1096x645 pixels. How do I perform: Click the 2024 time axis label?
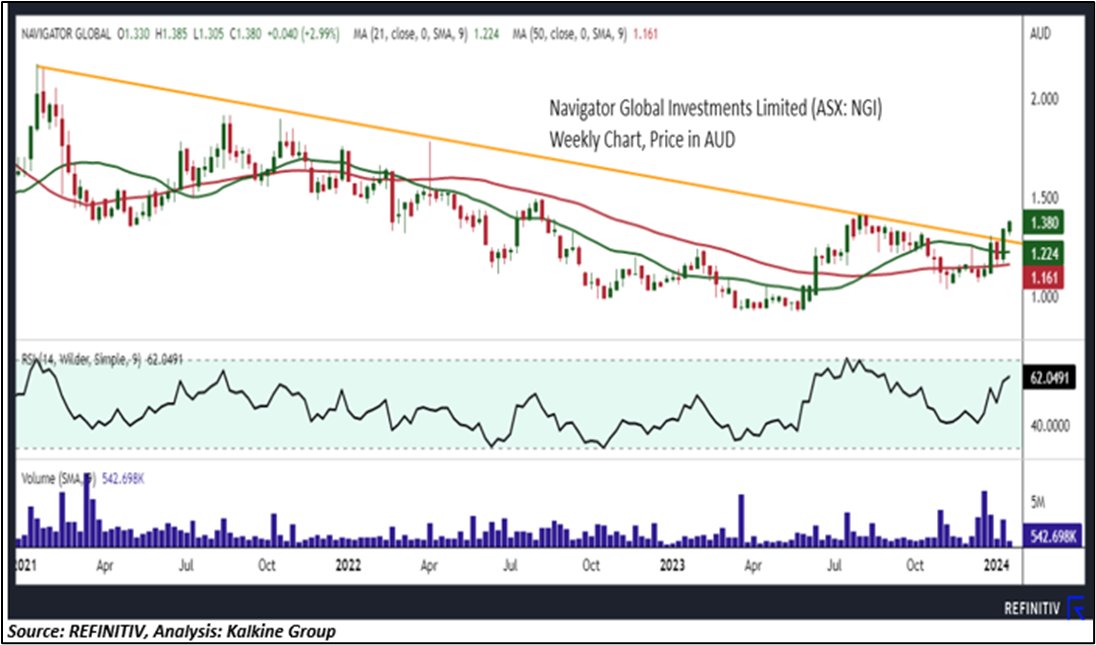point(995,563)
